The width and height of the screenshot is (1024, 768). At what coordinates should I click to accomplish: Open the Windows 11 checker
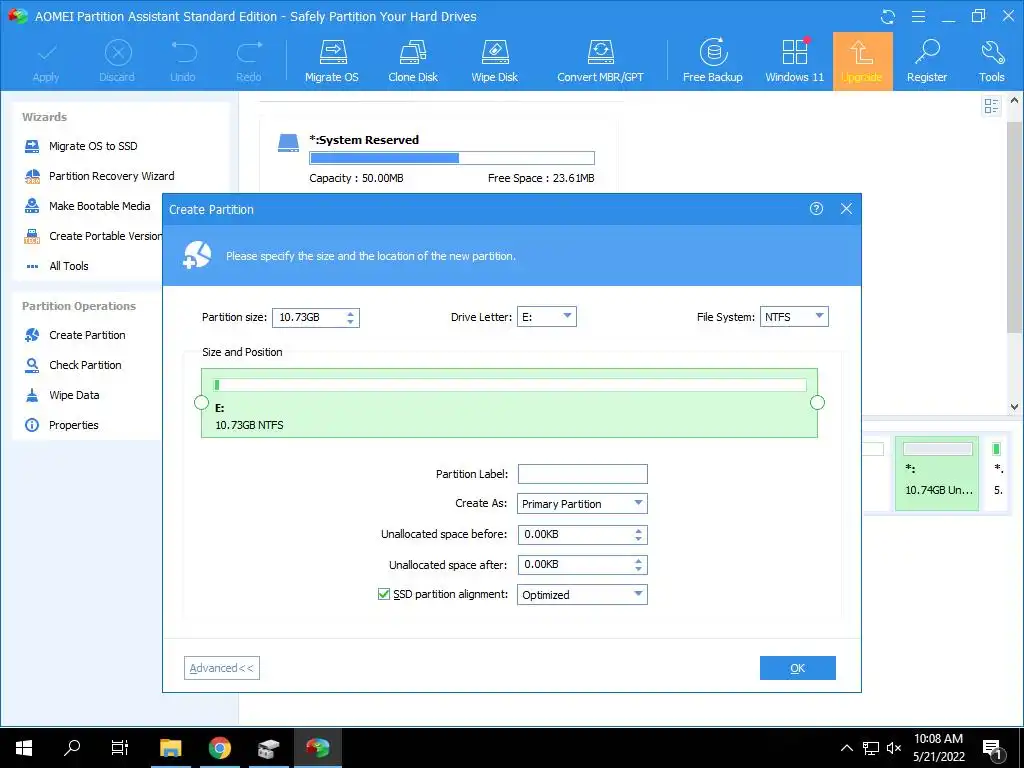[794, 61]
